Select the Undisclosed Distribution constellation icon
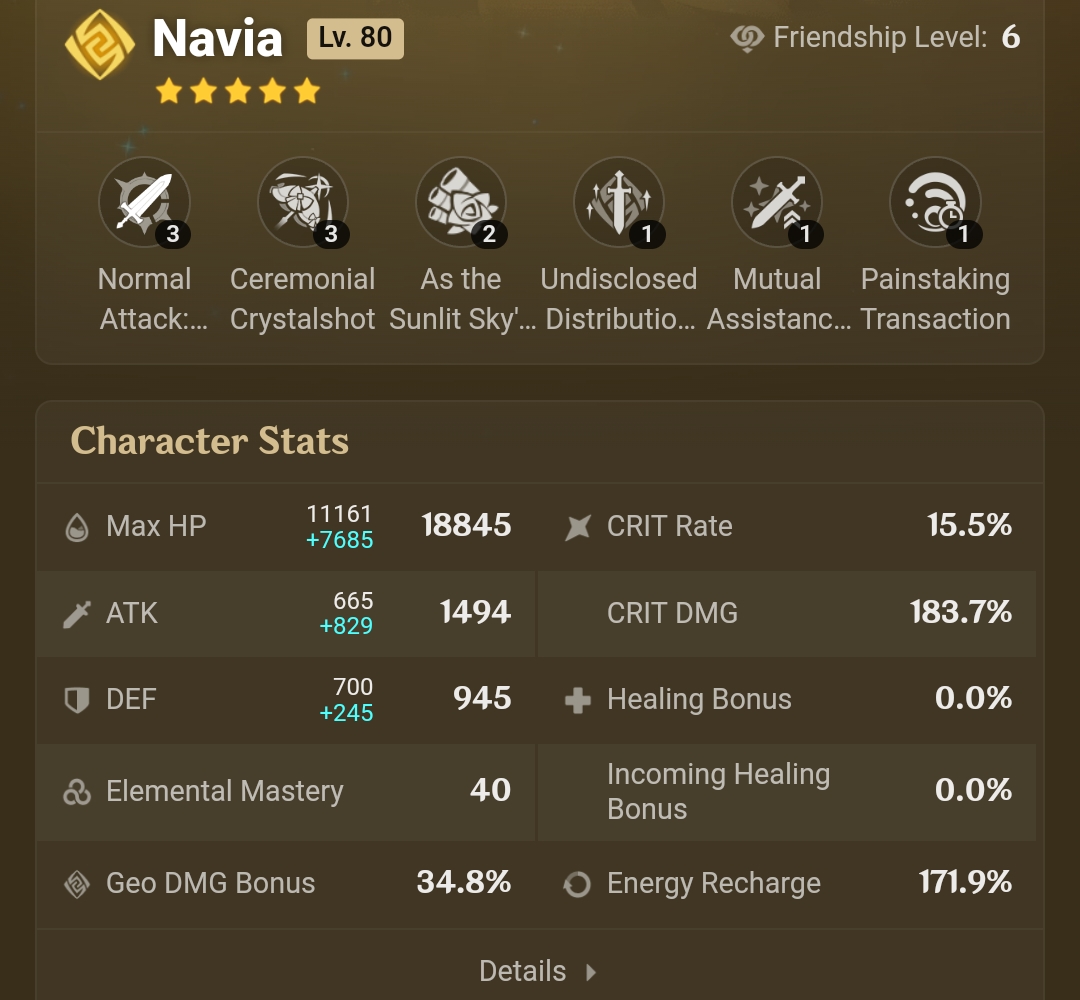The width and height of the screenshot is (1080, 1000). 618,201
